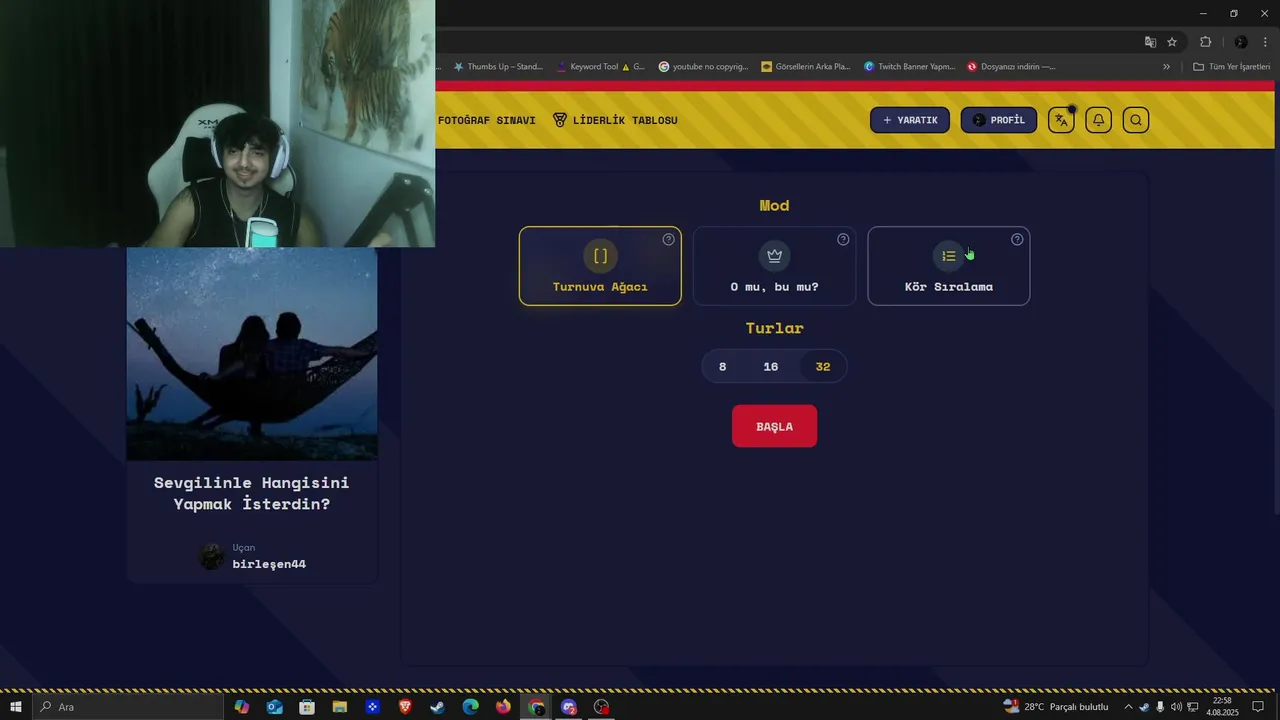Open Outlook from the taskbar
The width and height of the screenshot is (1280, 720).
tap(274, 707)
